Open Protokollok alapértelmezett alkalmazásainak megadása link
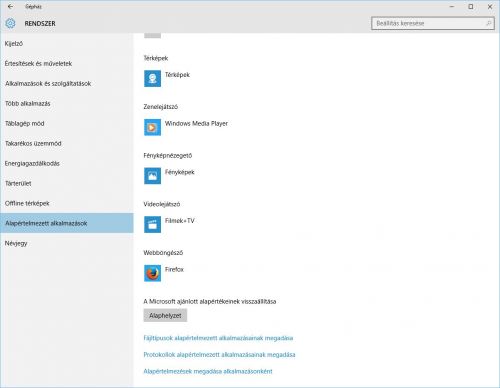This screenshot has height=388, width=500. [x=219, y=355]
